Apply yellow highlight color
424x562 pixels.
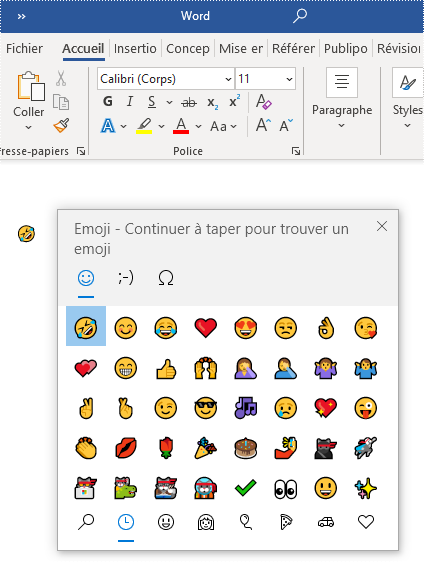coord(144,126)
